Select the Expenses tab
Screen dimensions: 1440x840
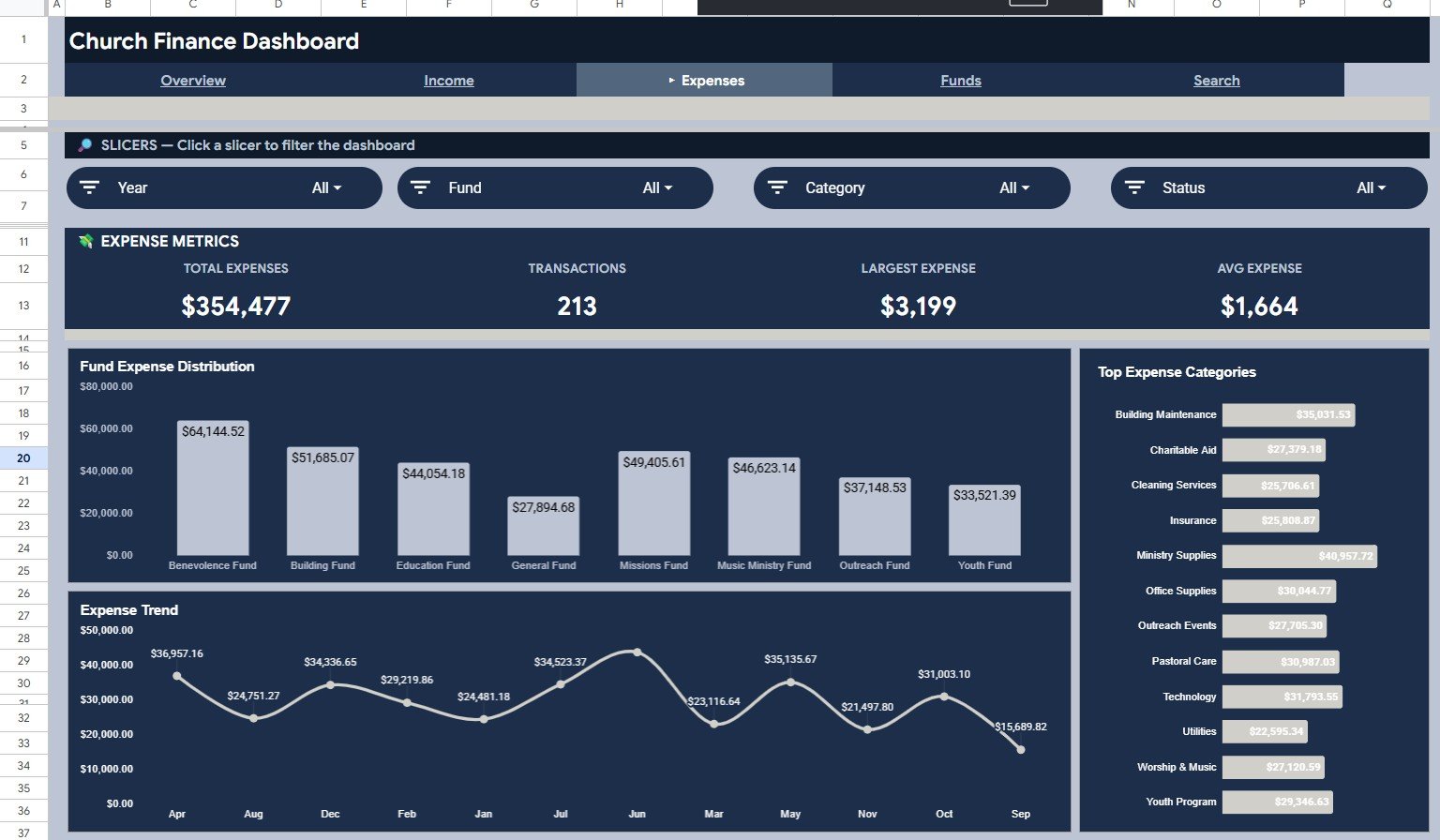click(705, 81)
